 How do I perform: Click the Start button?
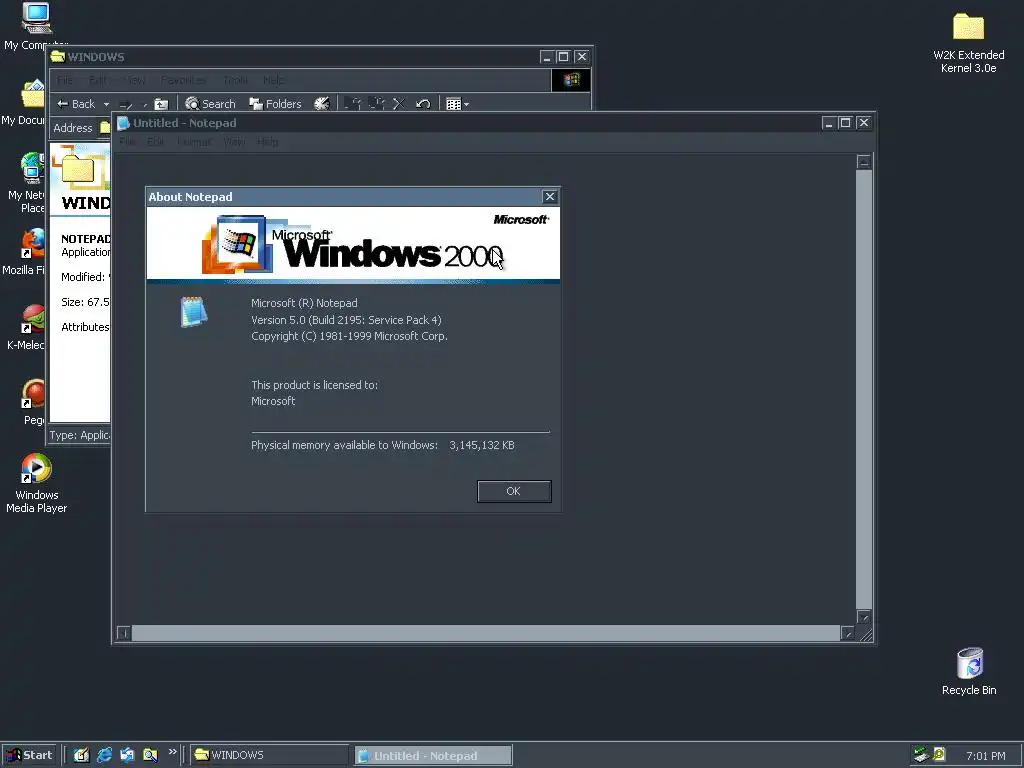click(x=29, y=755)
